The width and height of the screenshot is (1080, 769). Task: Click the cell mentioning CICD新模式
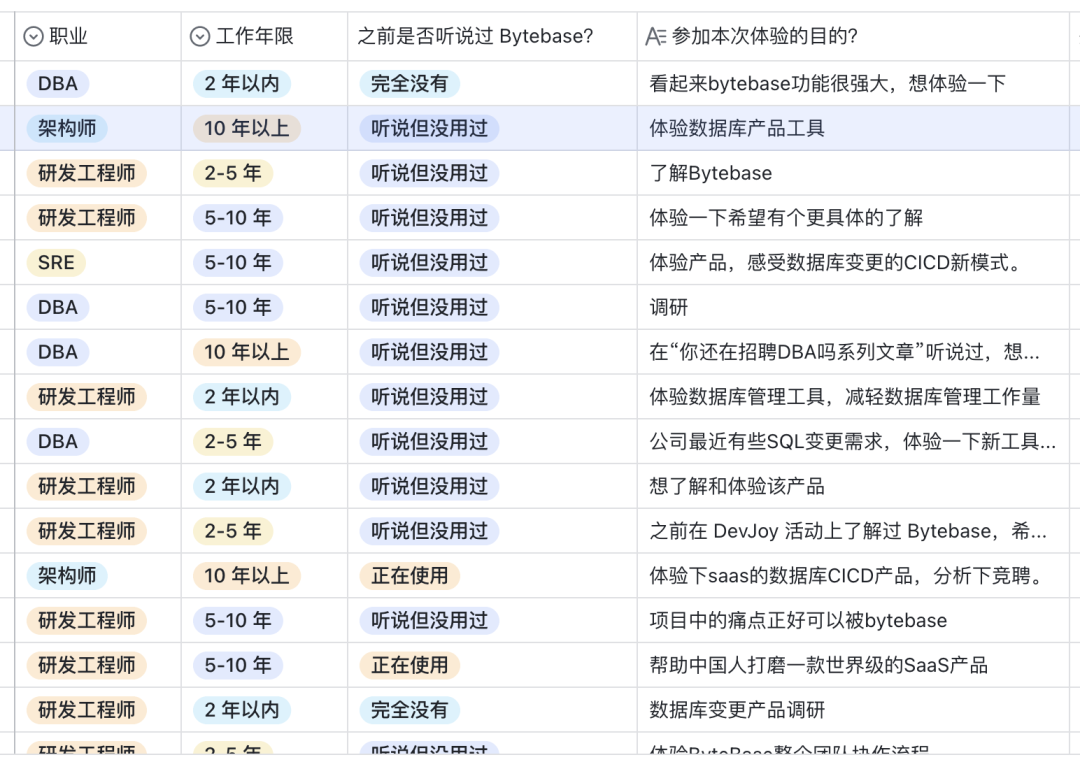point(853,263)
